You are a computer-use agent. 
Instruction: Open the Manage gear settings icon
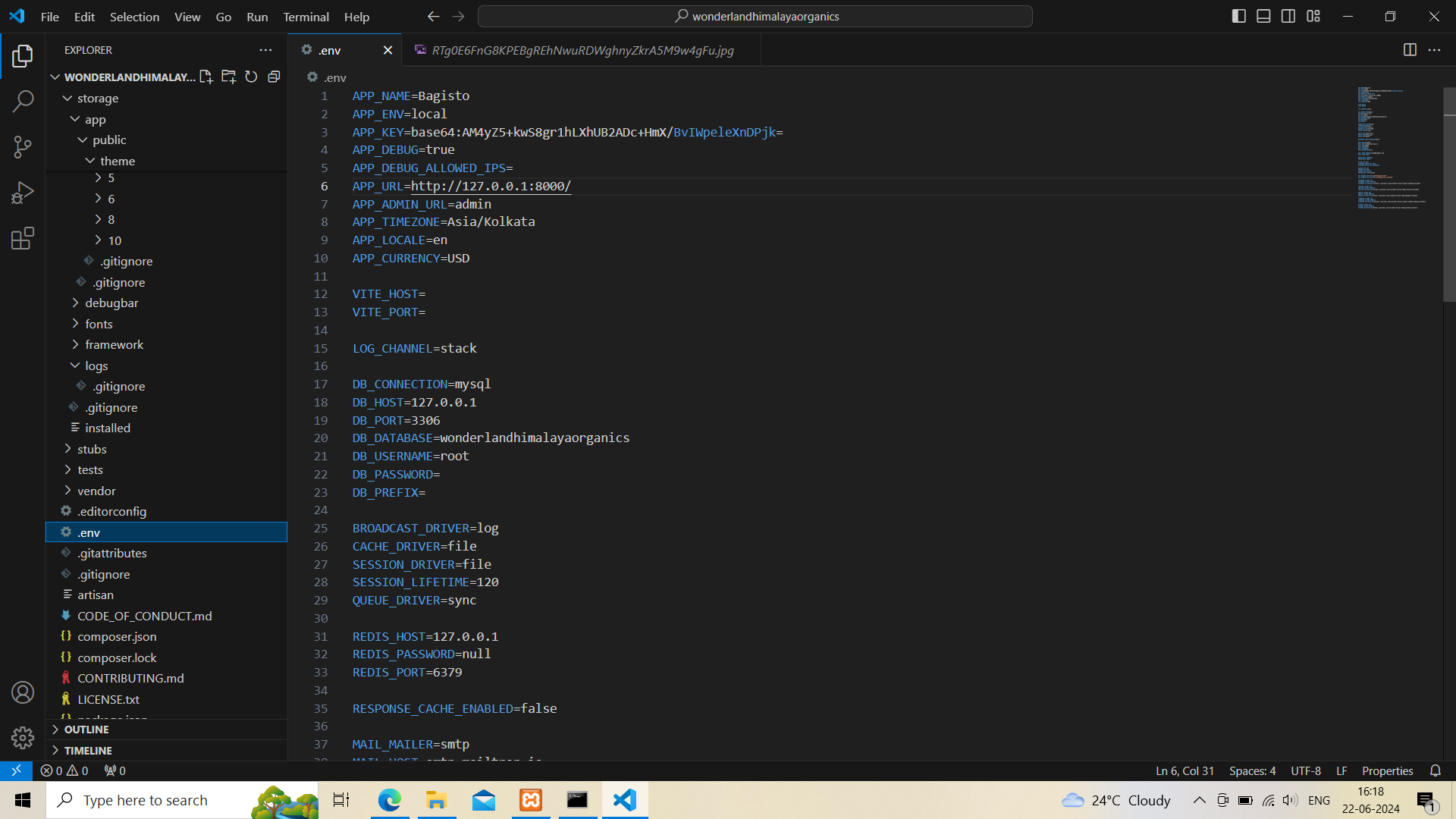pyautogui.click(x=23, y=738)
